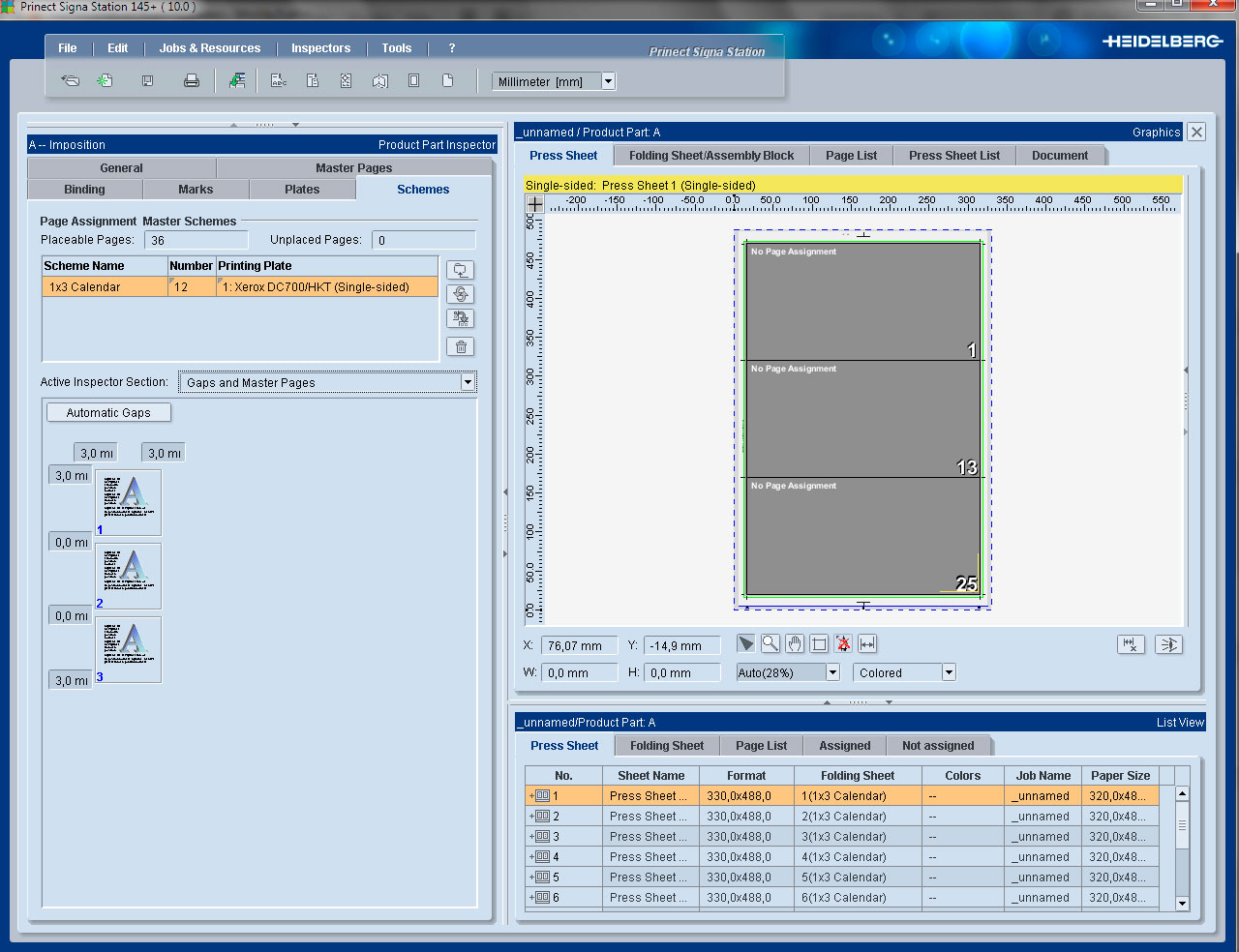
Task: Open the Tools menu
Action: [x=397, y=48]
